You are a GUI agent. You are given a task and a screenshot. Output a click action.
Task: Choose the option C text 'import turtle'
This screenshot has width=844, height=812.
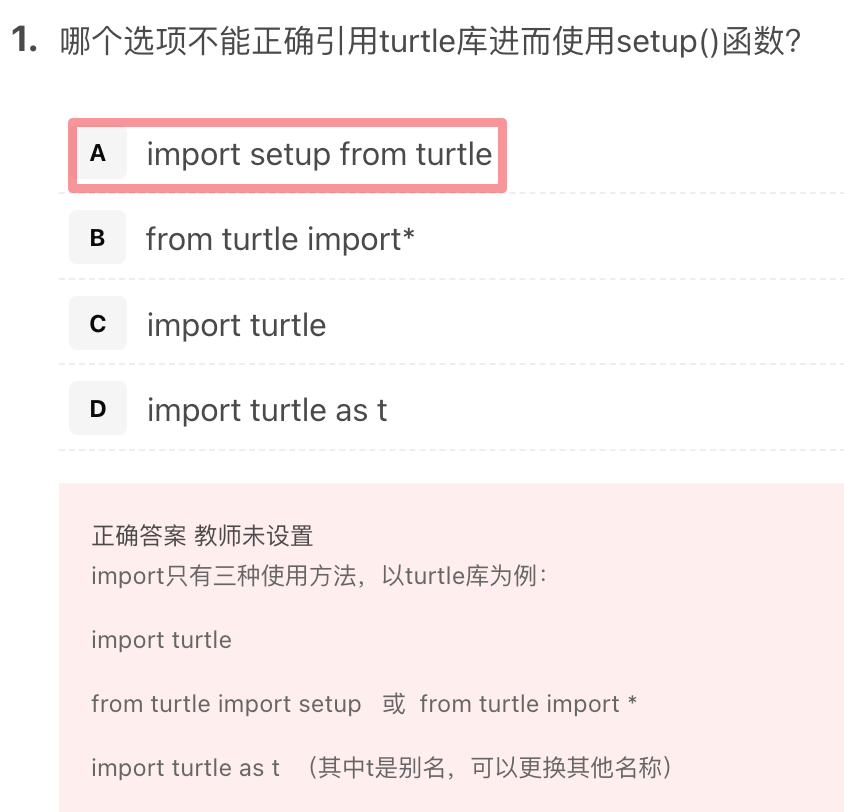point(237,326)
